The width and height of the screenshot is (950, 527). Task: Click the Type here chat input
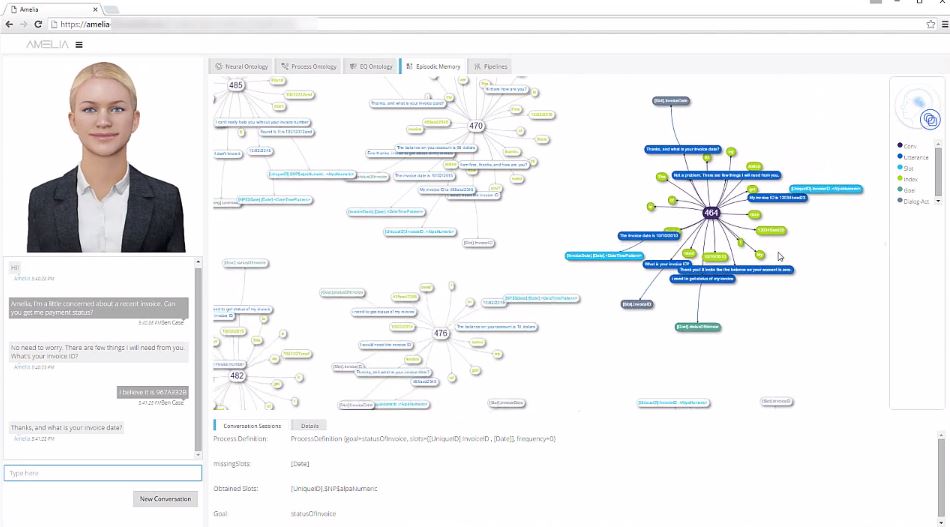(x=102, y=473)
